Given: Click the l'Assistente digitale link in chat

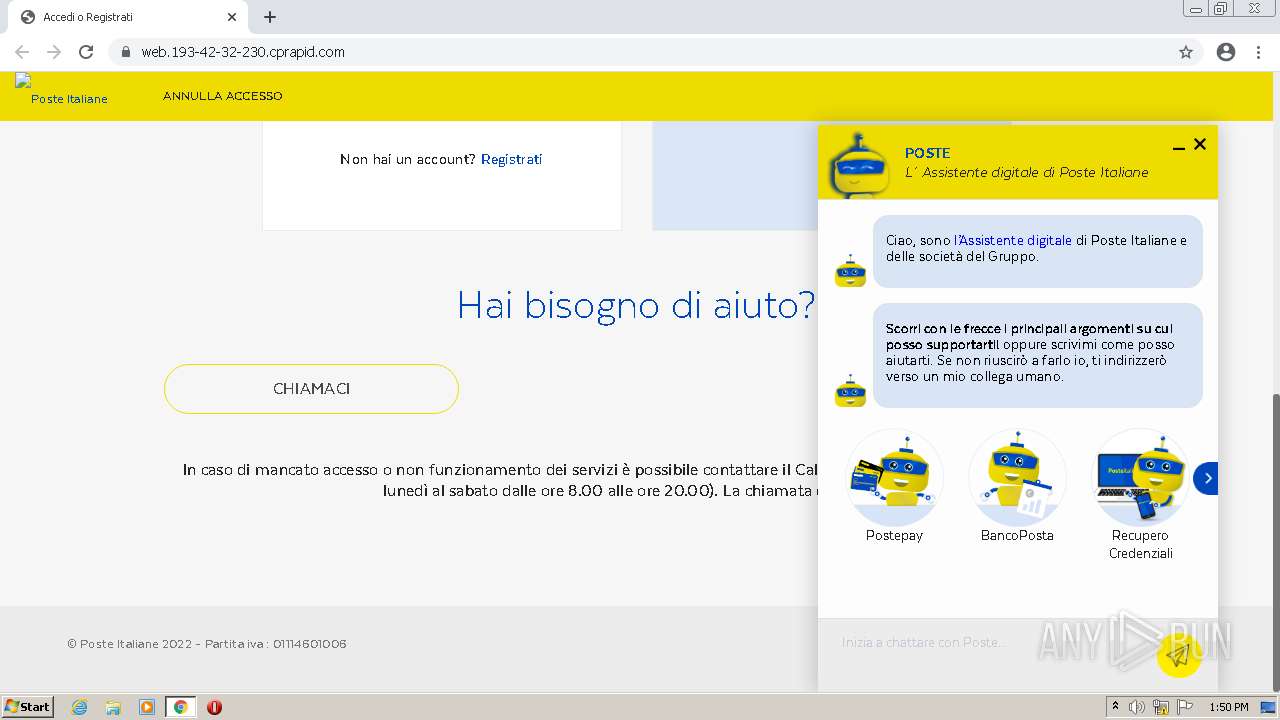Looking at the screenshot, I should point(1013,240).
